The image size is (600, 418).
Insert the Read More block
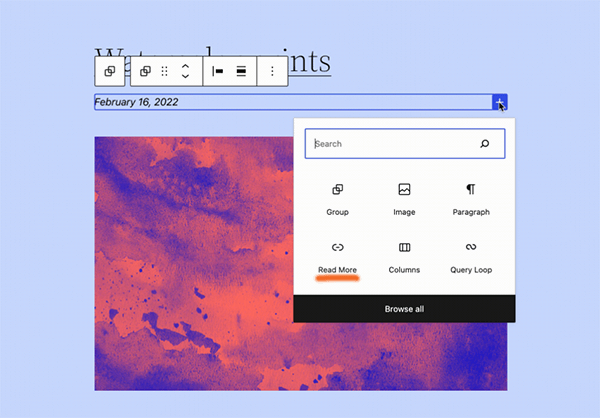(x=338, y=258)
